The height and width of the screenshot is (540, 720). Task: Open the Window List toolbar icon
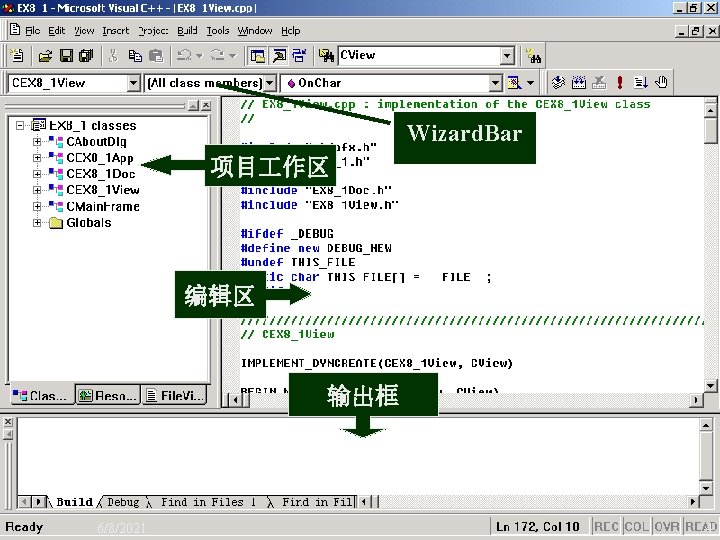click(x=299, y=56)
